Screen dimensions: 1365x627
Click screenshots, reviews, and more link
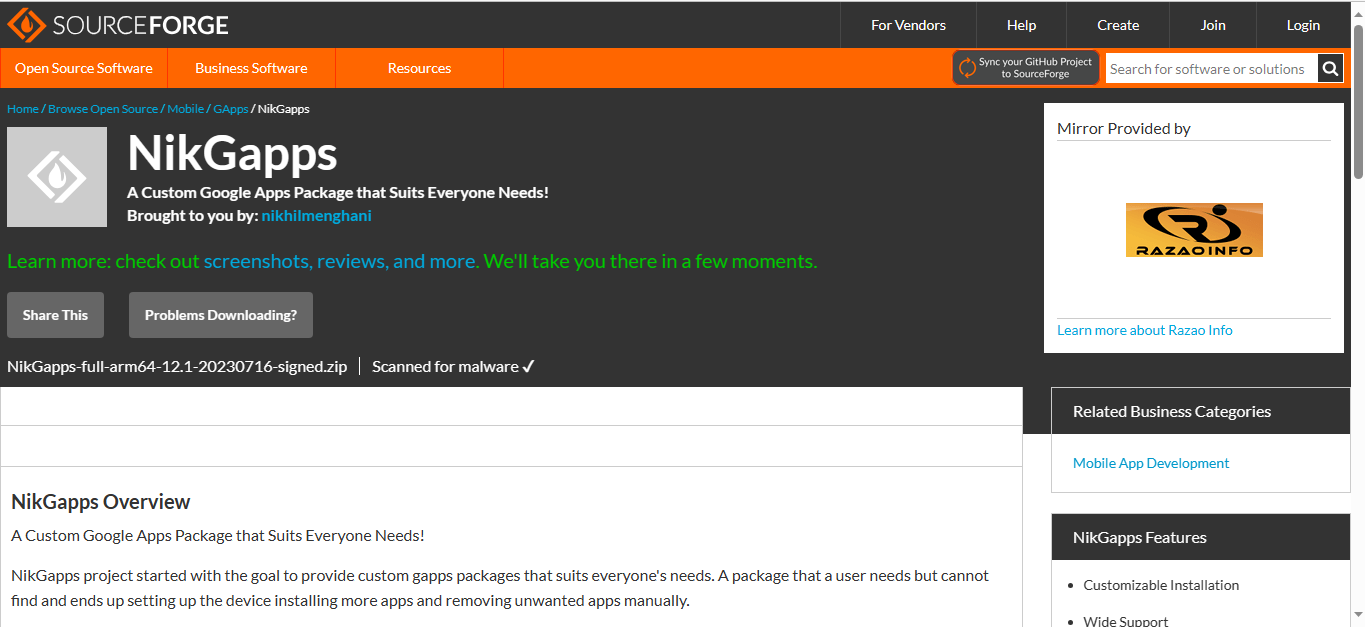point(341,261)
